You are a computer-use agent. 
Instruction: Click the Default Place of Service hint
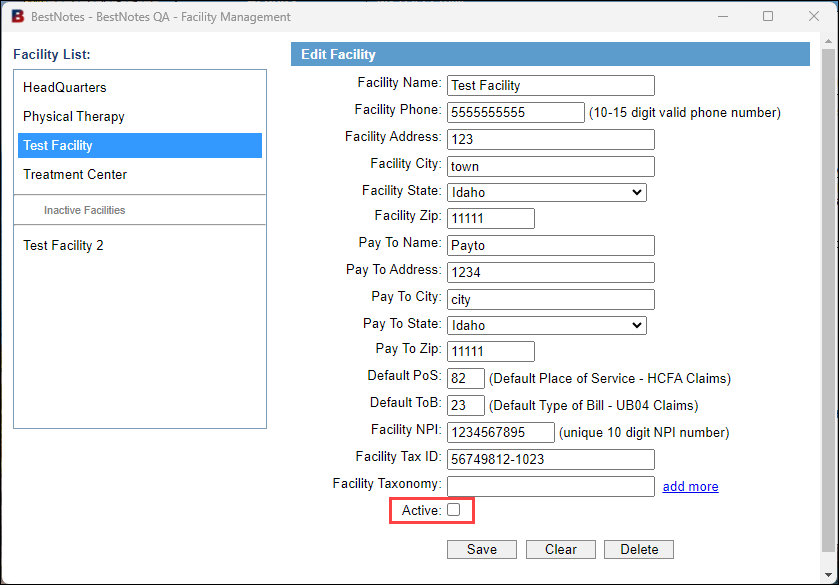pyautogui.click(x=610, y=378)
